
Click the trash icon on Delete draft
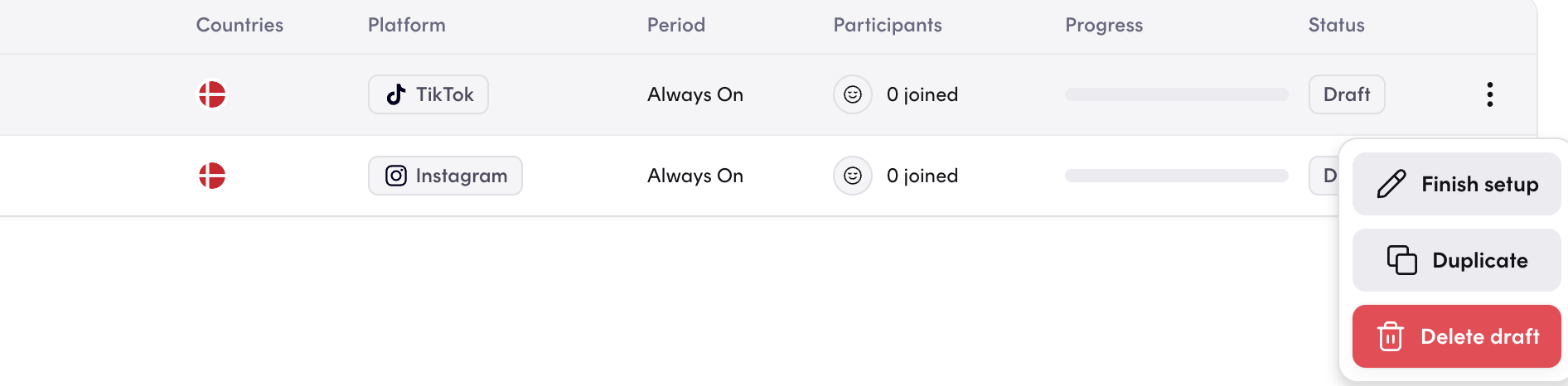click(1390, 336)
